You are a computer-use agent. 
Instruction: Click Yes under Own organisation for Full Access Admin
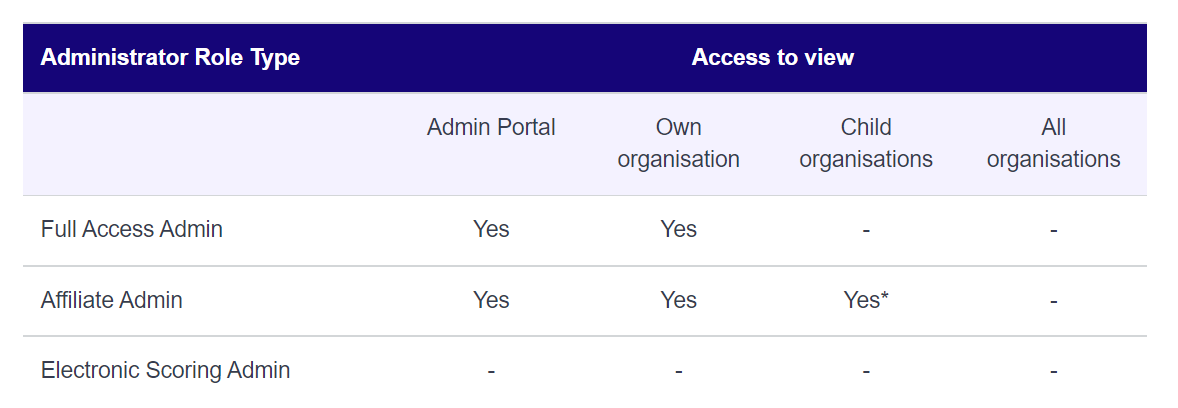[678, 229]
